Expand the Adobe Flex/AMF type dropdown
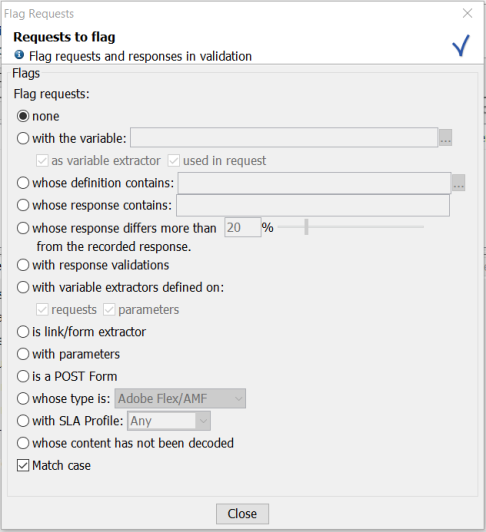 click(x=180, y=399)
